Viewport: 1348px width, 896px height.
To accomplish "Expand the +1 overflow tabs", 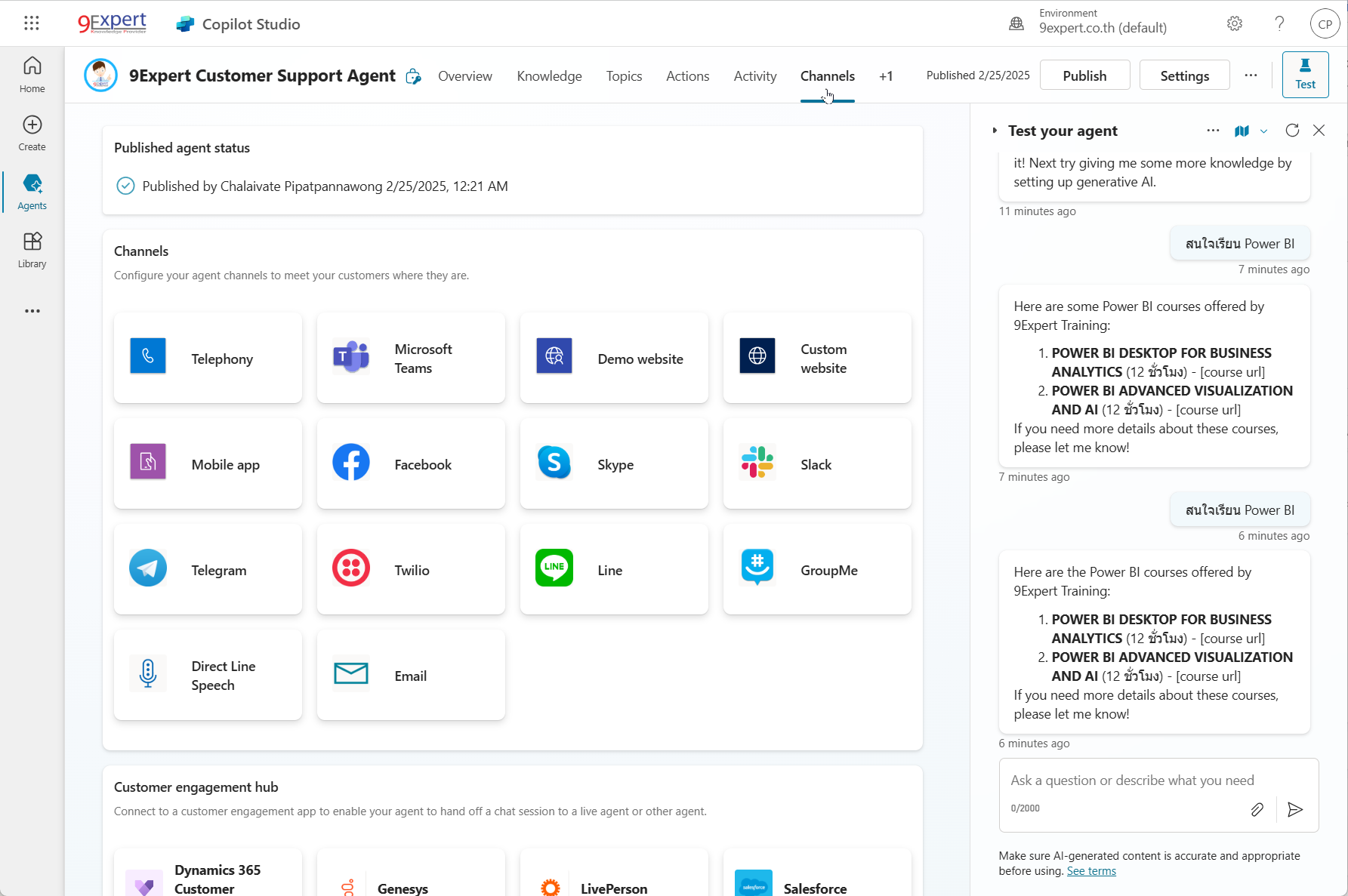I will click(x=886, y=76).
